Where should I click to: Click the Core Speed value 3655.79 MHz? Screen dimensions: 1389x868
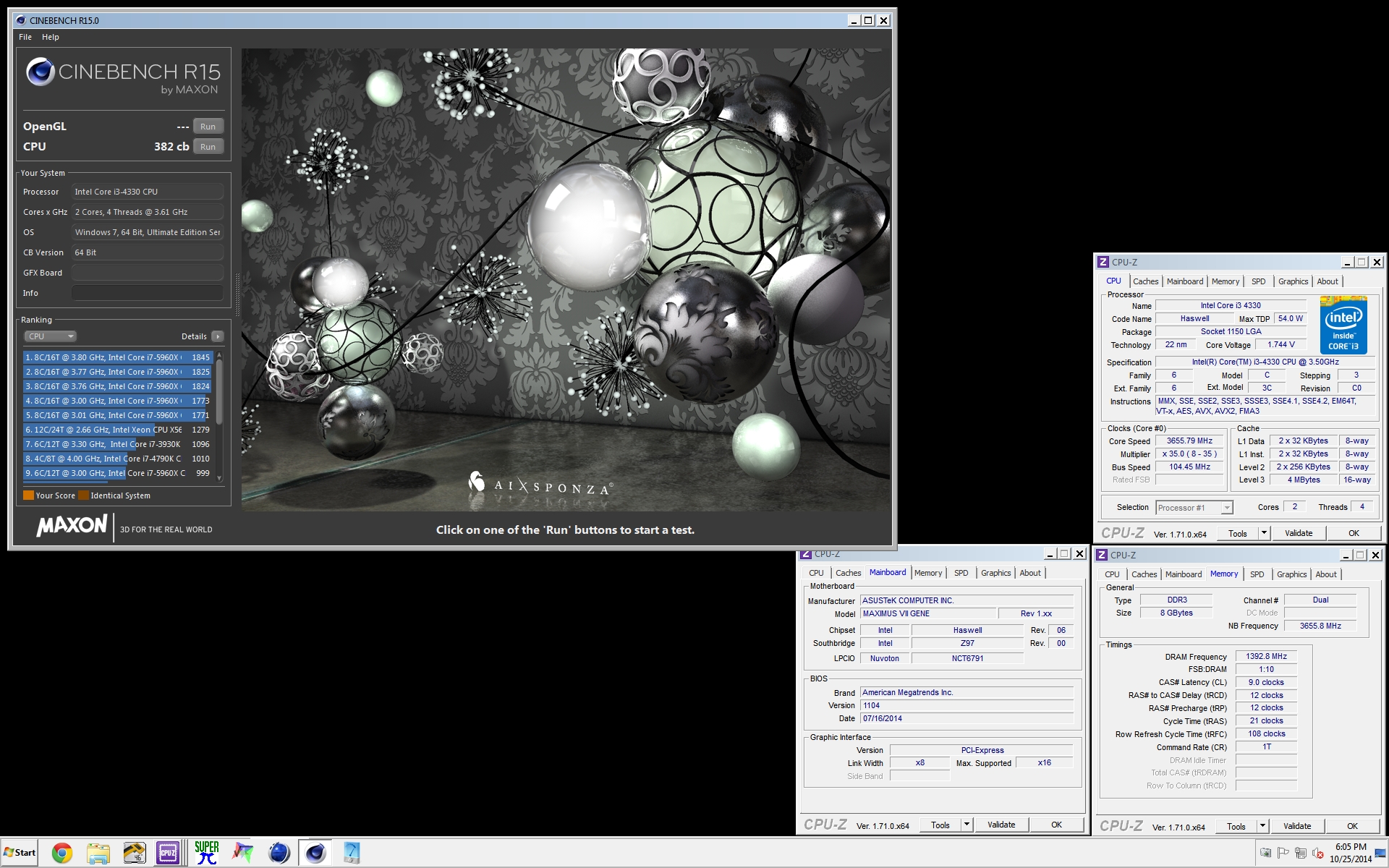pos(1189,441)
